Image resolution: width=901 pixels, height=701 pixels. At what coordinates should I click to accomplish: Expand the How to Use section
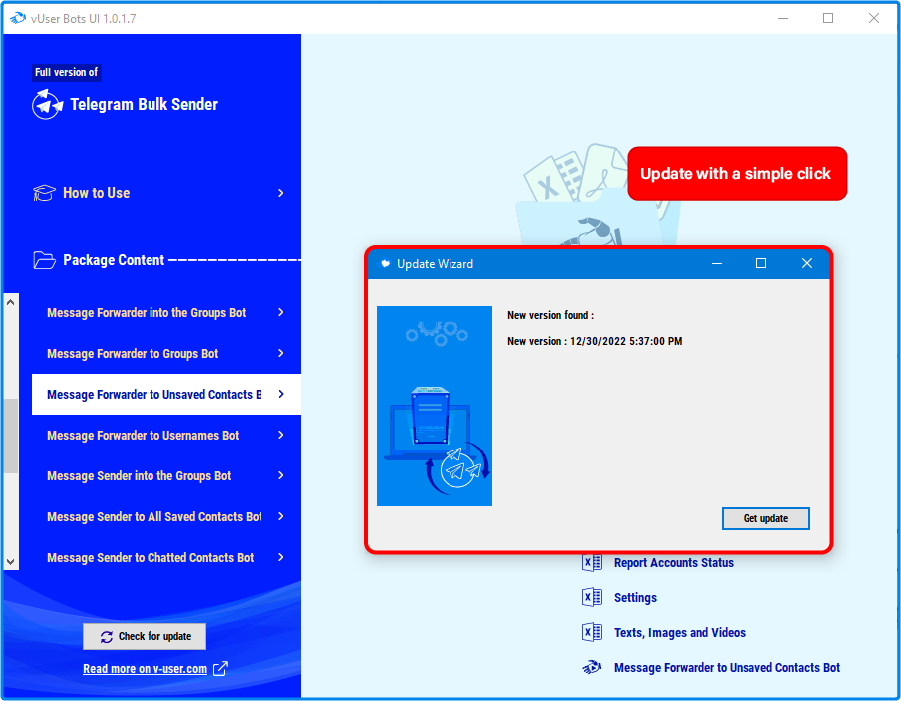(x=280, y=193)
